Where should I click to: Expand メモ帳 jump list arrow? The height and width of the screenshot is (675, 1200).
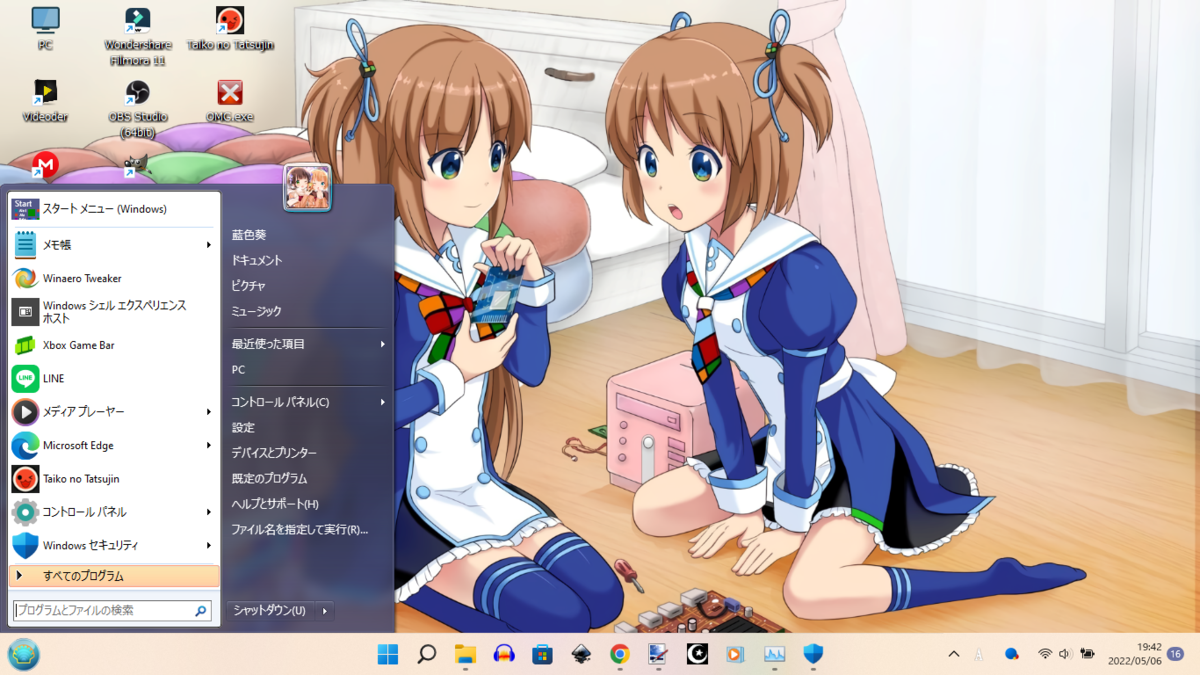[x=209, y=245]
